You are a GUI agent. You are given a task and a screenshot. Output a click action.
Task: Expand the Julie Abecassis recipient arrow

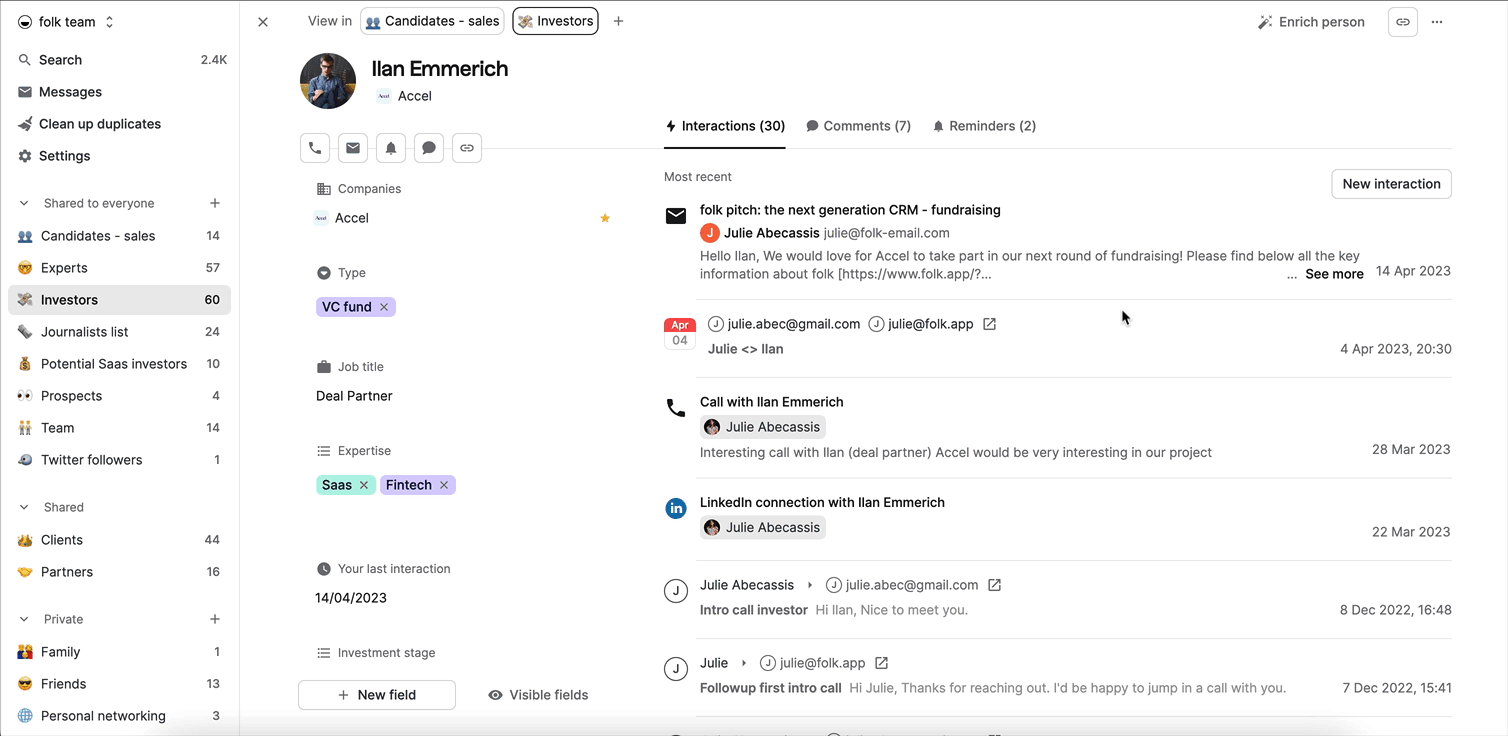click(x=810, y=585)
